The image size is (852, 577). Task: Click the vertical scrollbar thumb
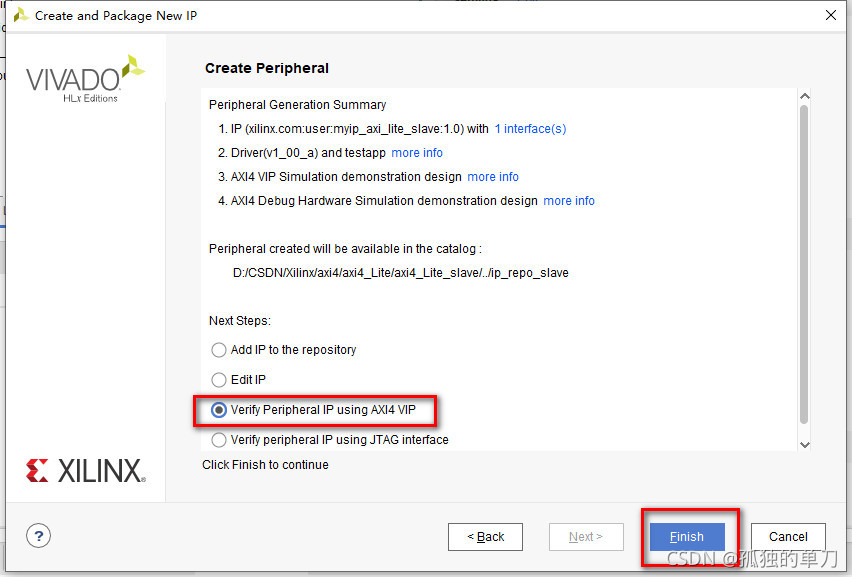tap(804, 260)
